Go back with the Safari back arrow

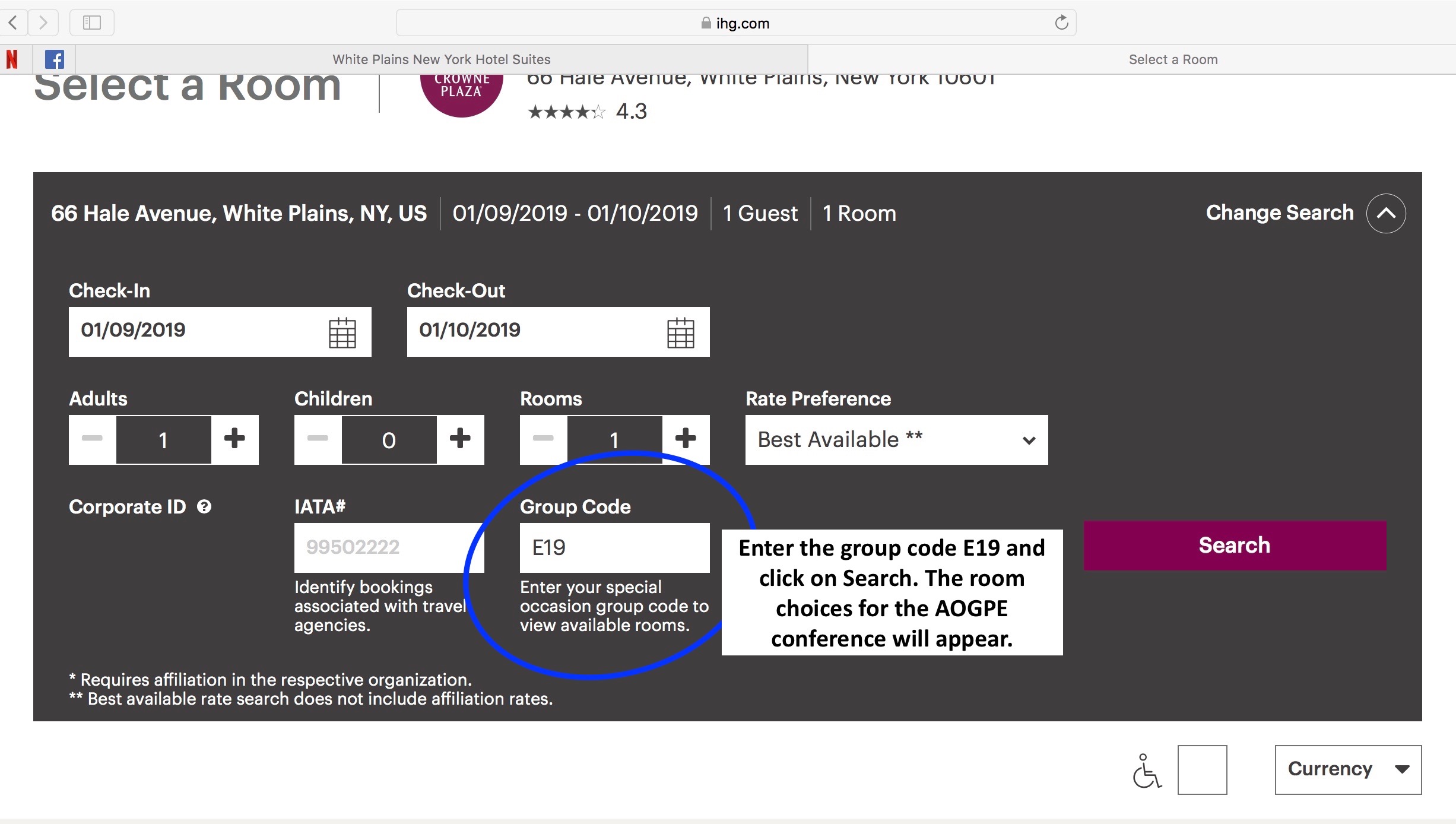click(x=13, y=23)
